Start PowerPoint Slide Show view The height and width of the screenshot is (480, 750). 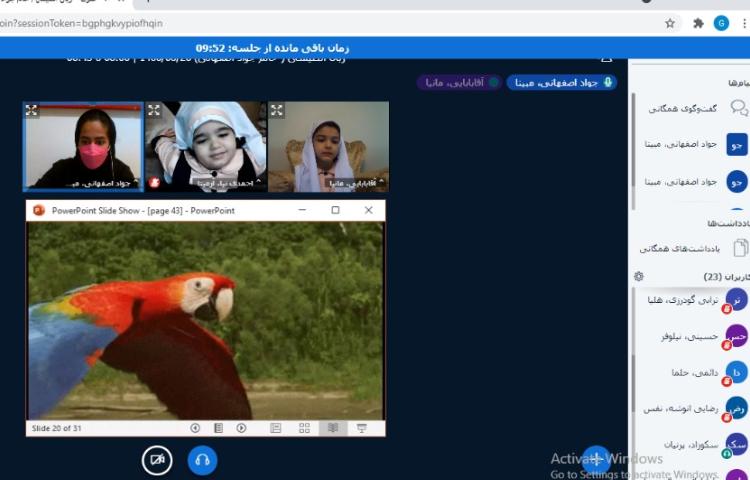coord(362,428)
